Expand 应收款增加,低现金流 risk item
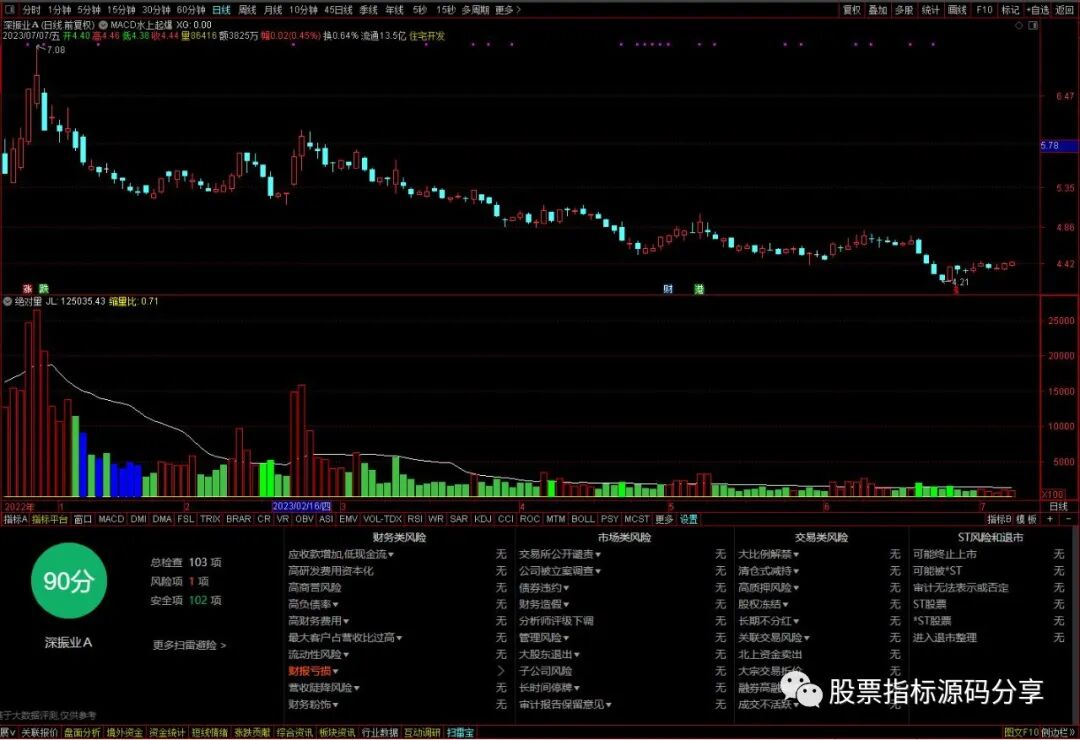Viewport: 1080px width, 740px height. (341, 554)
